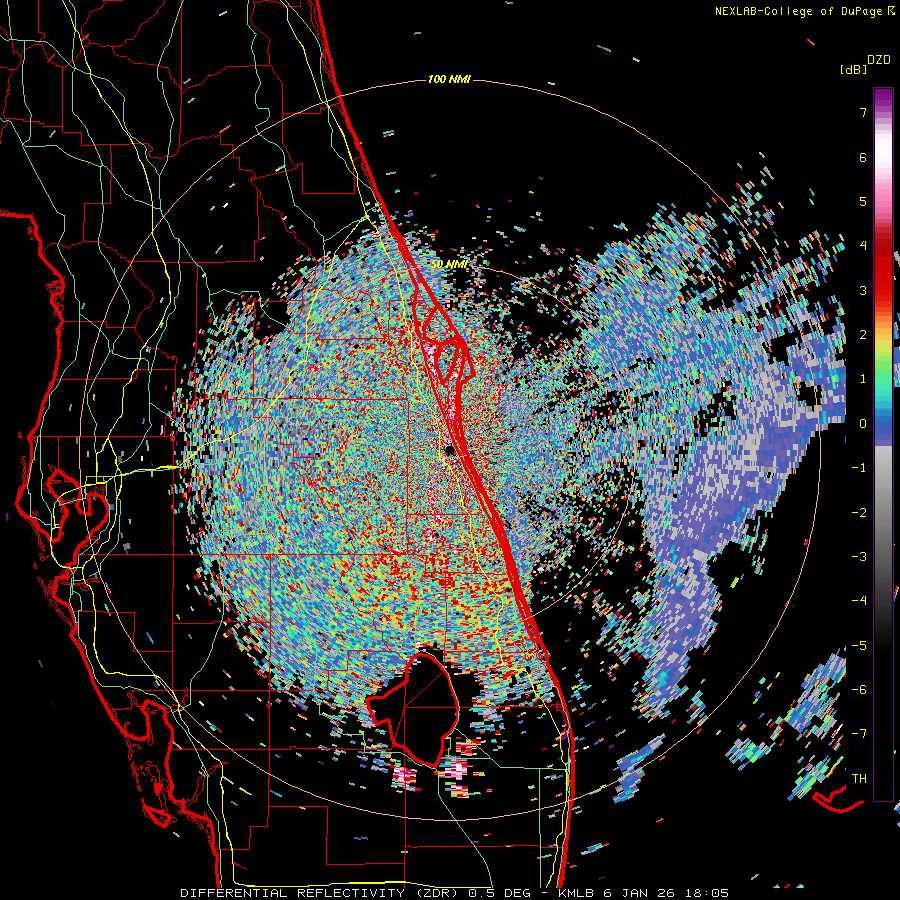This screenshot has width=900, height=900.
Task: Click the 2 value on color scale
Action: [863, 335]
